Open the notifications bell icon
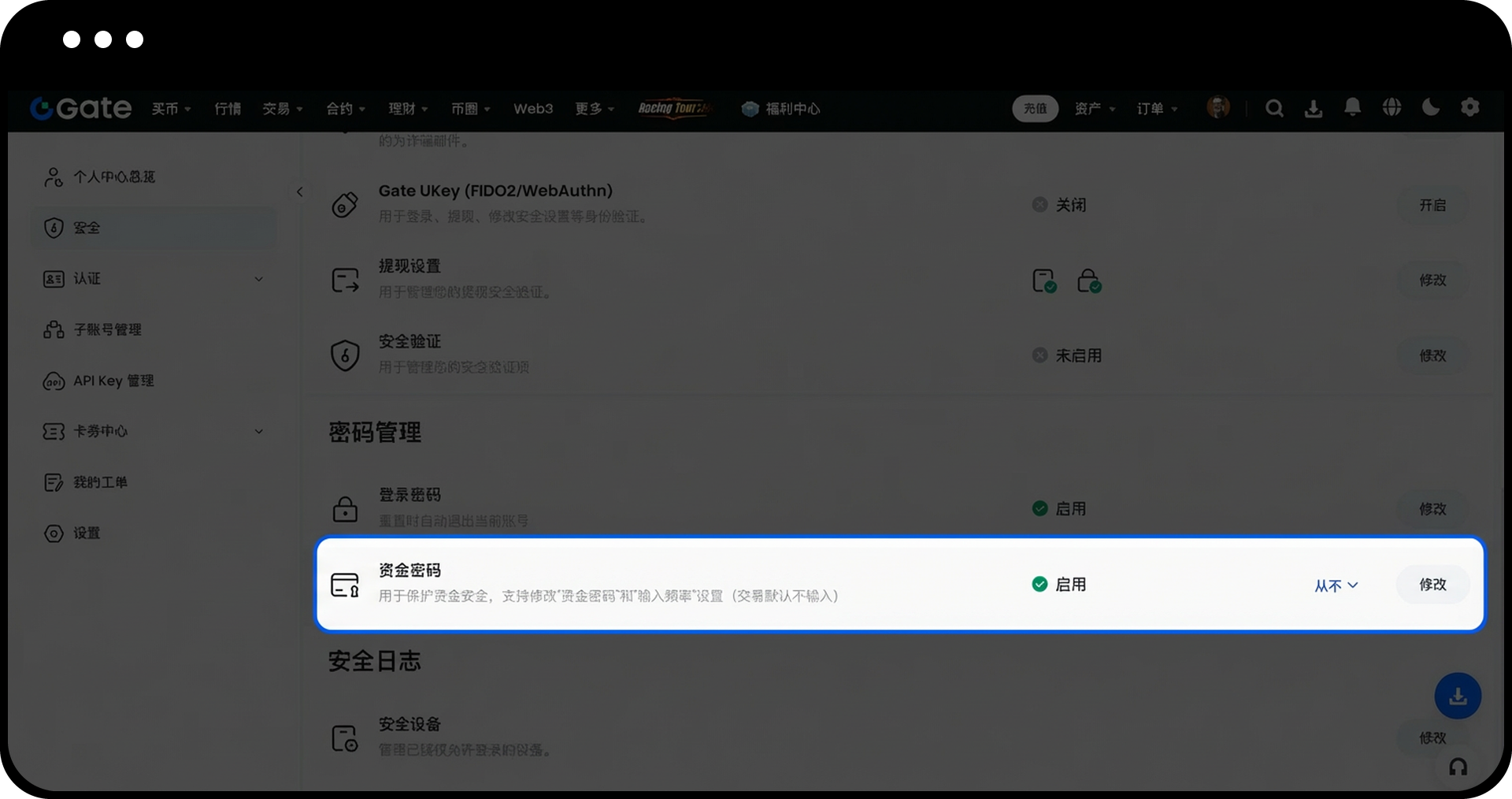This screenshot has height=799, width=1512. (1352, 108)
